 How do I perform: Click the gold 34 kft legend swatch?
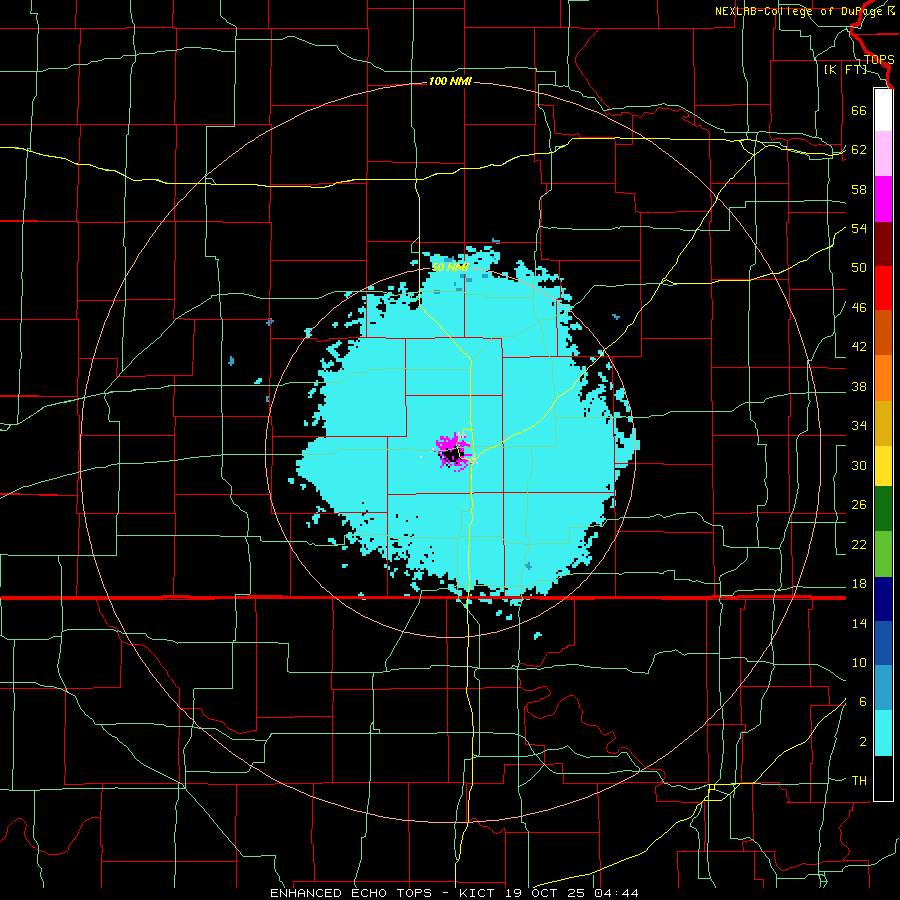point(883,424)
